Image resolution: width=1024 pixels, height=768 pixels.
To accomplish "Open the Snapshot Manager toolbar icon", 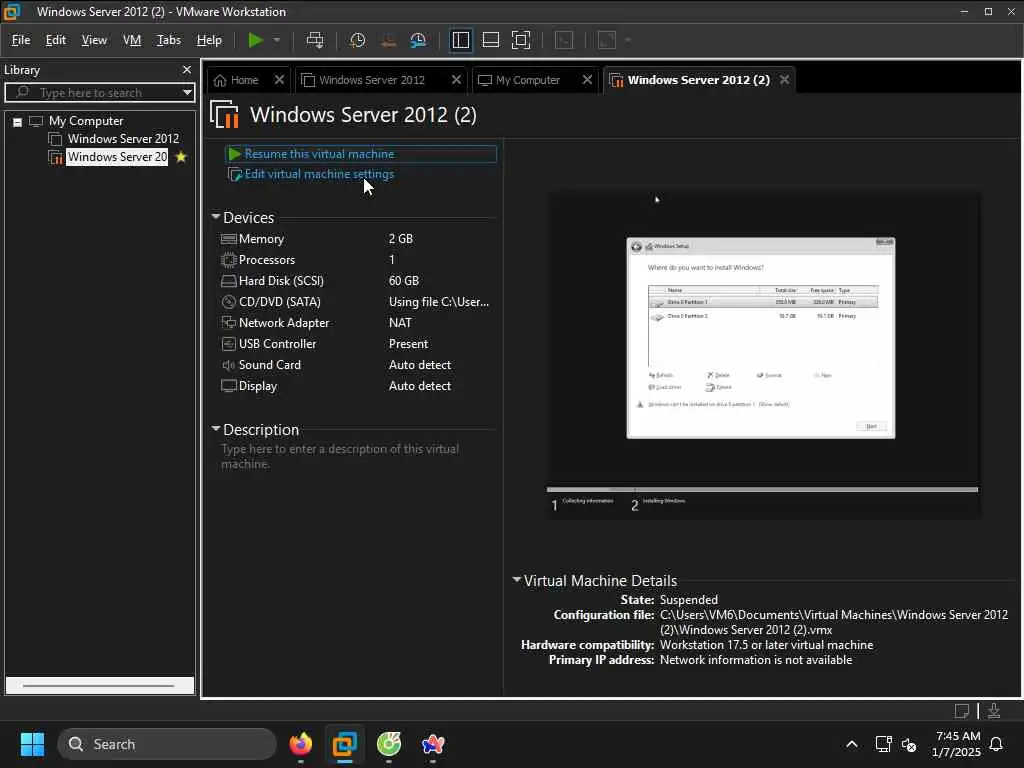I will click(x=418, y=40).
